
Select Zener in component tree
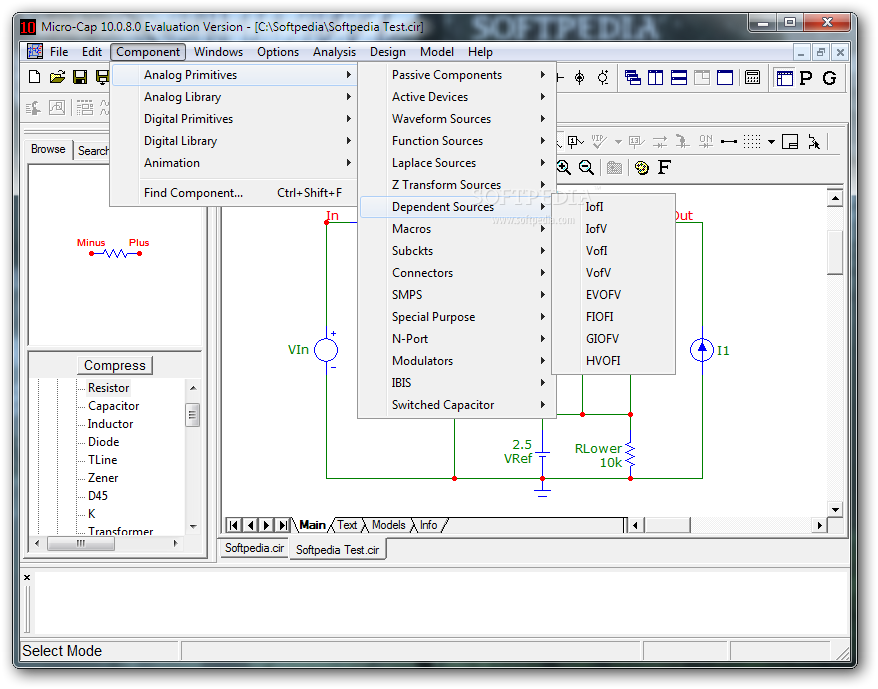pyautogui.click(x=103, y=478)
